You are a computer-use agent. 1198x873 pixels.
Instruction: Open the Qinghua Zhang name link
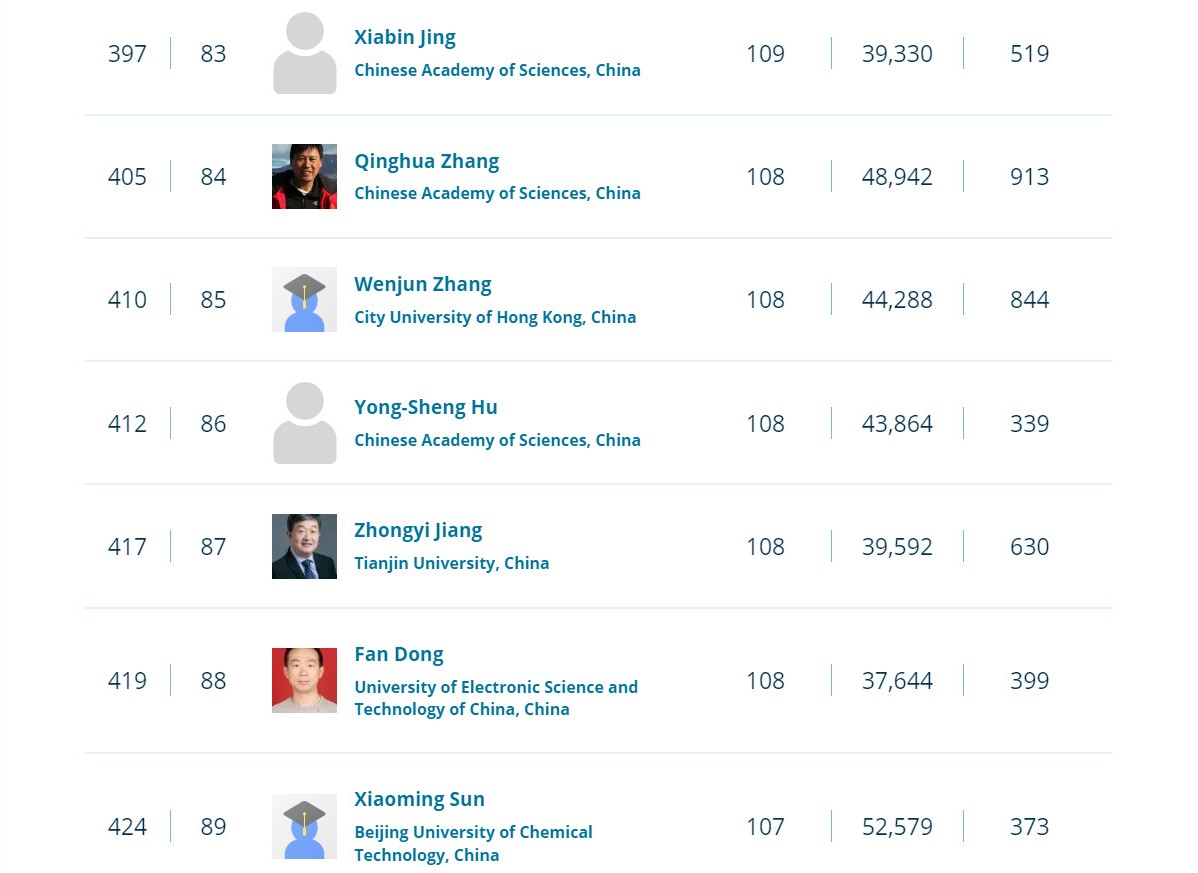pos(426,161)
